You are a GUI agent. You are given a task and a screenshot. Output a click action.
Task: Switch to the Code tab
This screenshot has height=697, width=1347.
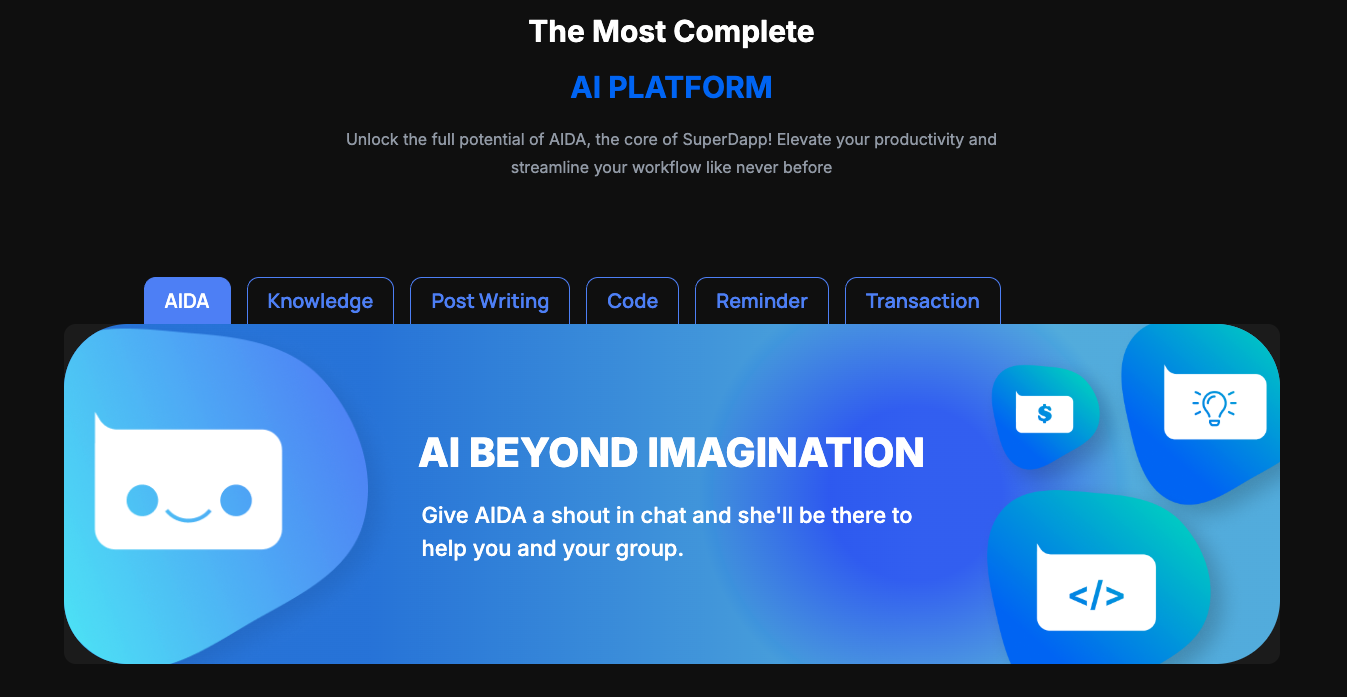coord(632,301)
